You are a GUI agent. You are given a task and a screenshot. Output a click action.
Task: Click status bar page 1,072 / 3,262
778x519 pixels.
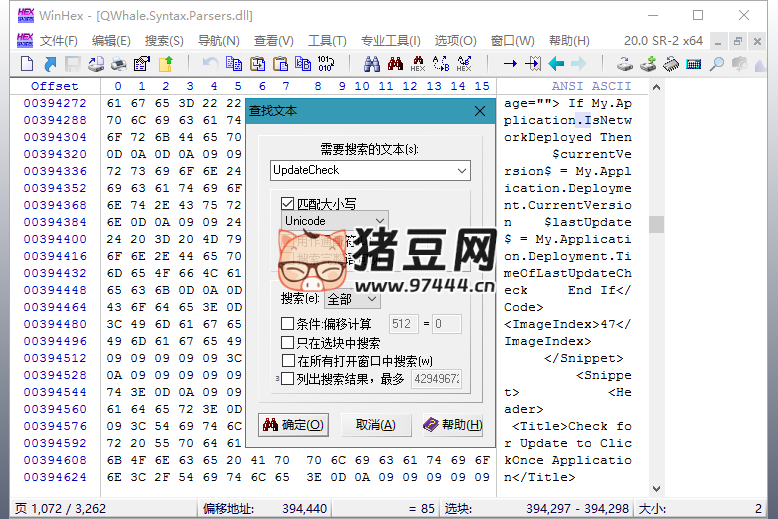point(60,509)
